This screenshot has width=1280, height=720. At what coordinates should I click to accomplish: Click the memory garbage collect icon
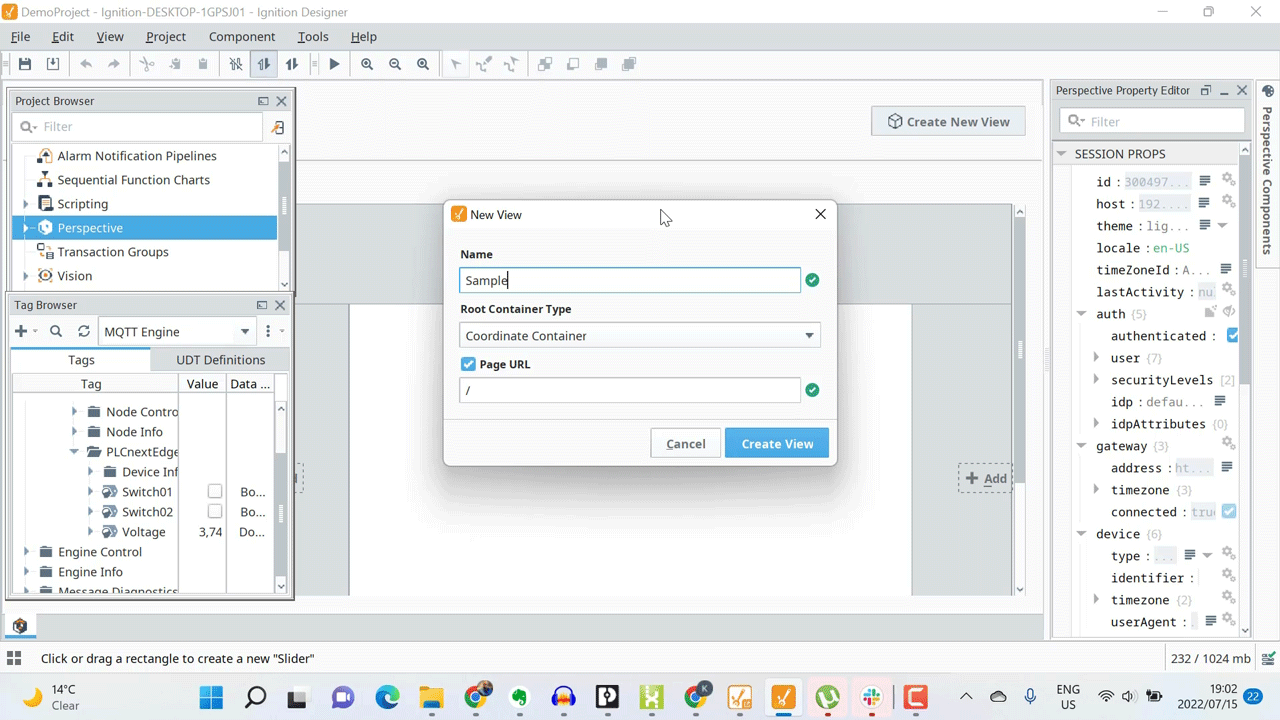1268,659
